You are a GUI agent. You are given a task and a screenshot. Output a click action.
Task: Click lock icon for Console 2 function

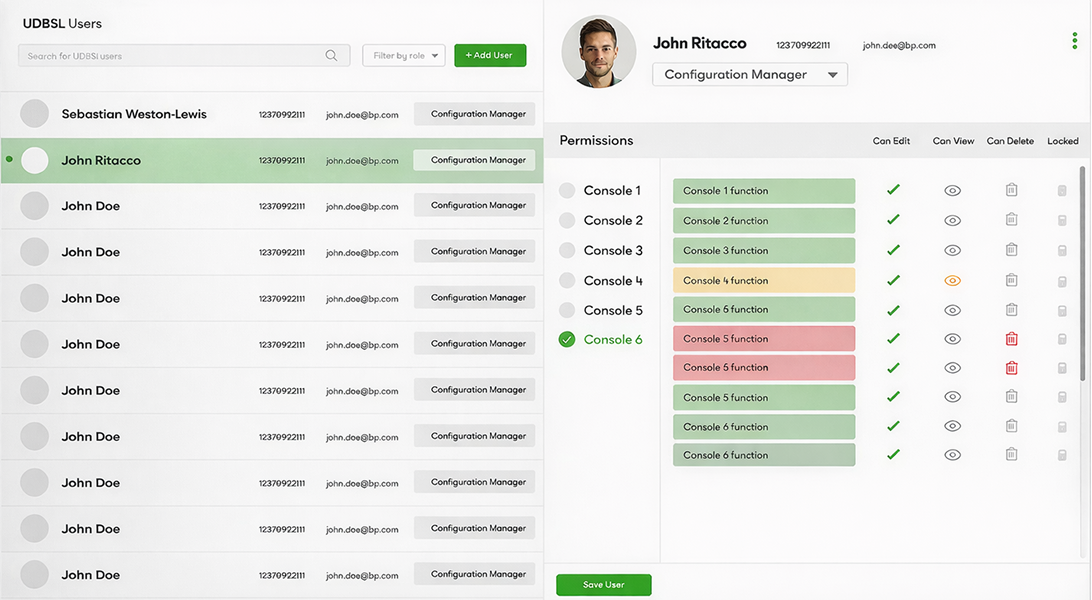(1062, 221)
